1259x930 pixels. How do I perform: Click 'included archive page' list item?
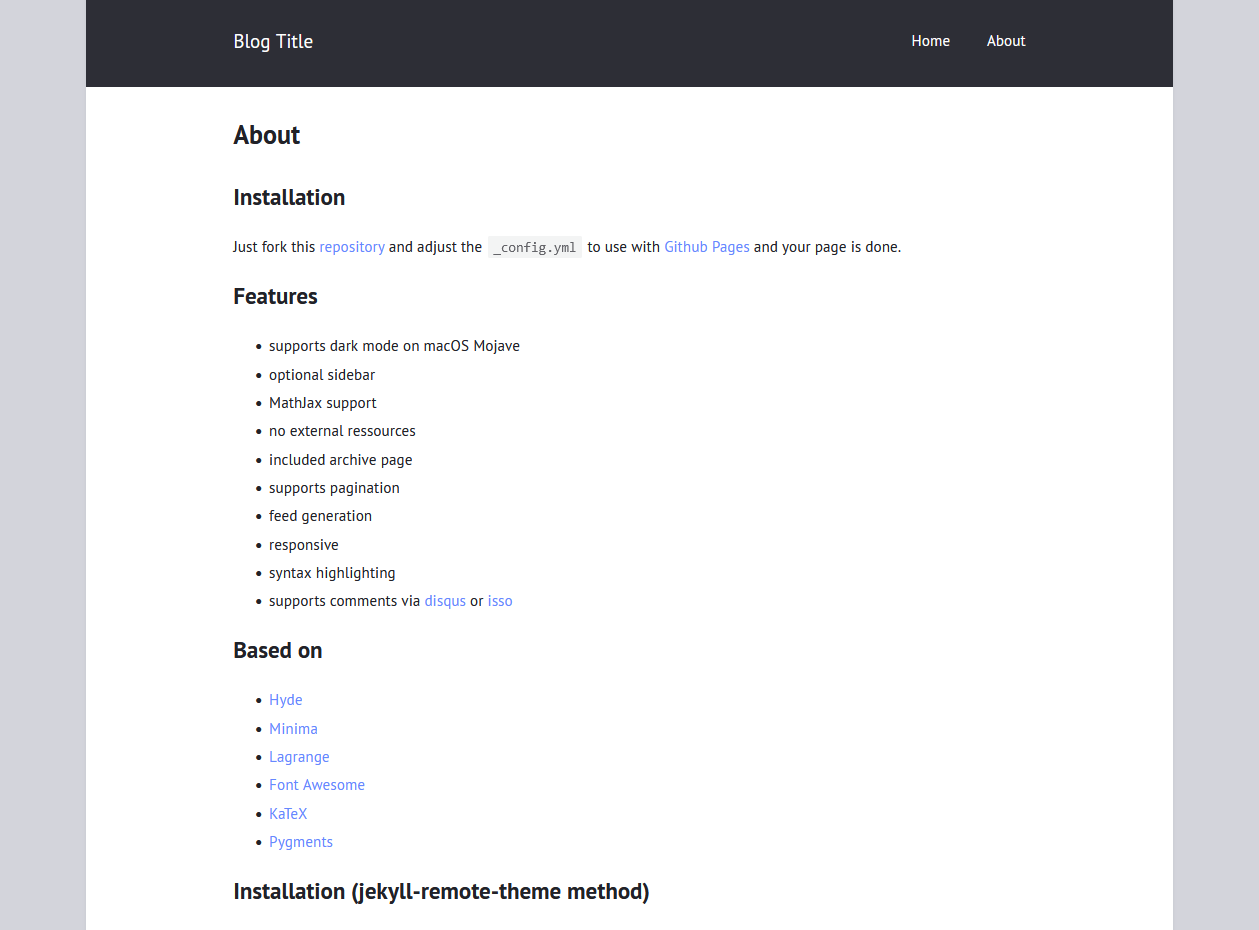pyautogui.click(x=341, y=460)
